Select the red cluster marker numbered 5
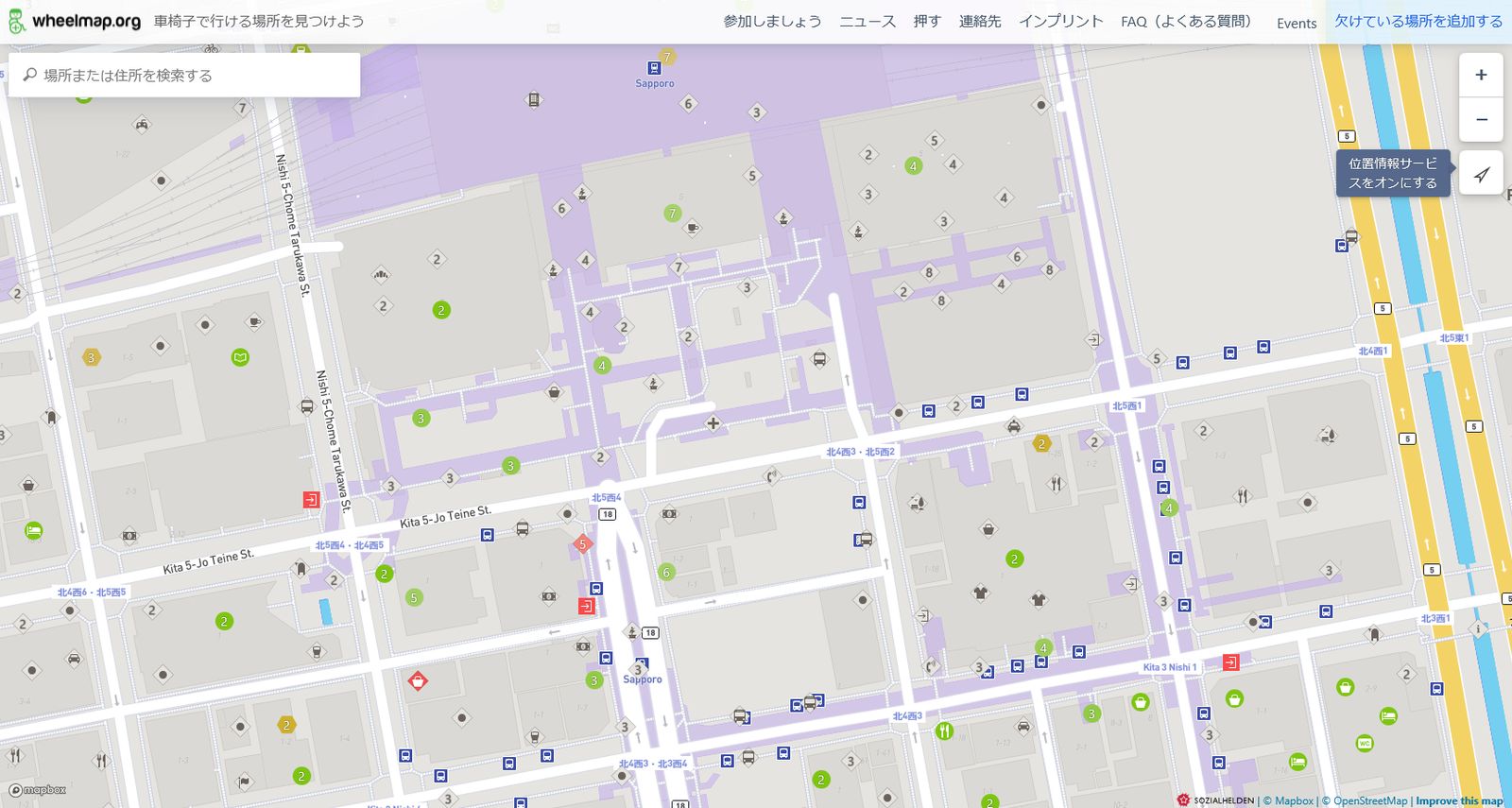This screenshot has width=1512, height=808. click(583, 544)
